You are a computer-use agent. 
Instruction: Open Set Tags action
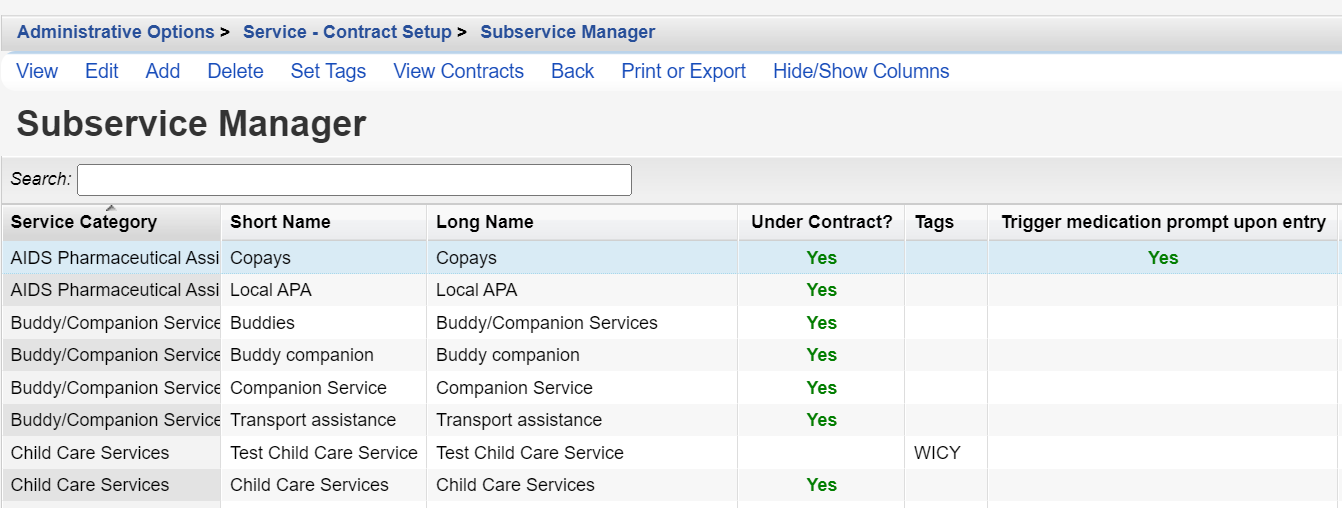point(328,71)
